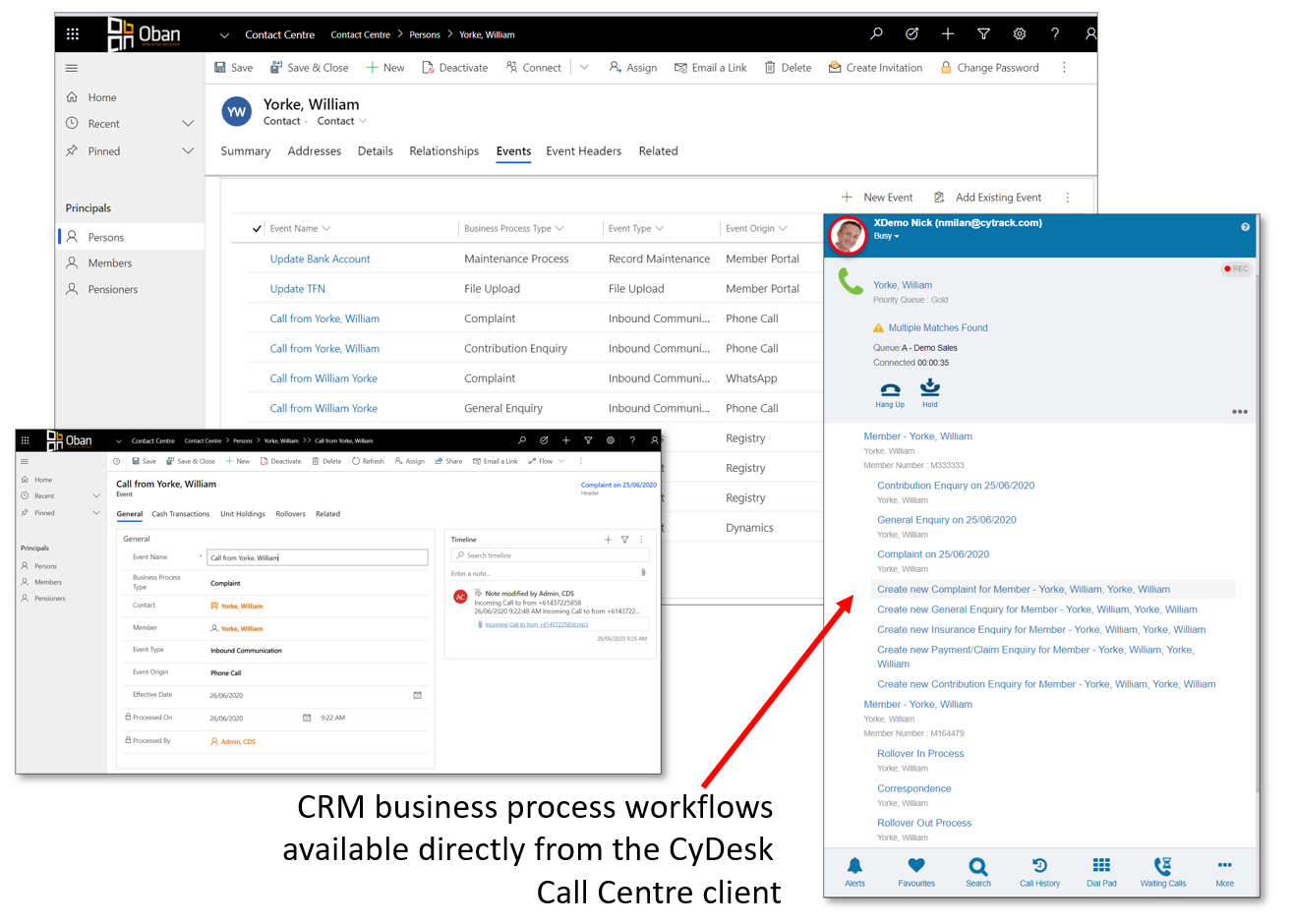Click Connect in the main command bar
This screenshot has height=924, width=1293.
tap(534, 68)
